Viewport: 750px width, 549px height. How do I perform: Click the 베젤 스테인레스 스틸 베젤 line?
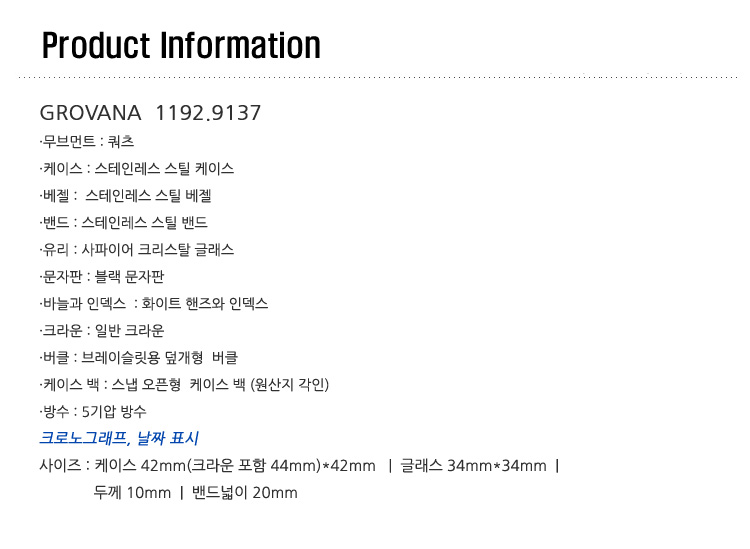pos(125,196)
